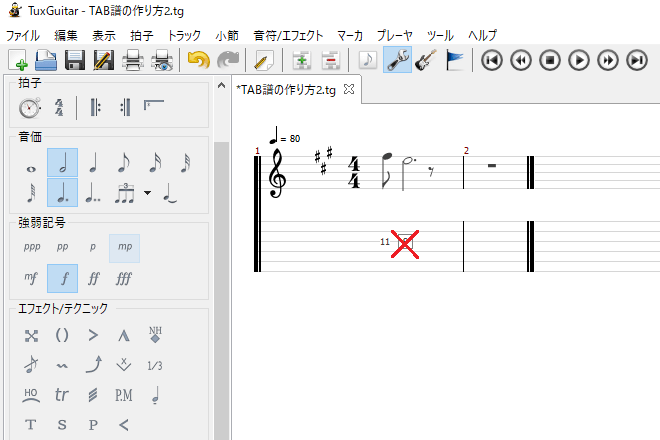Remove a track with the red minus icon
Viewport: 660px width, 440px height.
coord(331,60)
